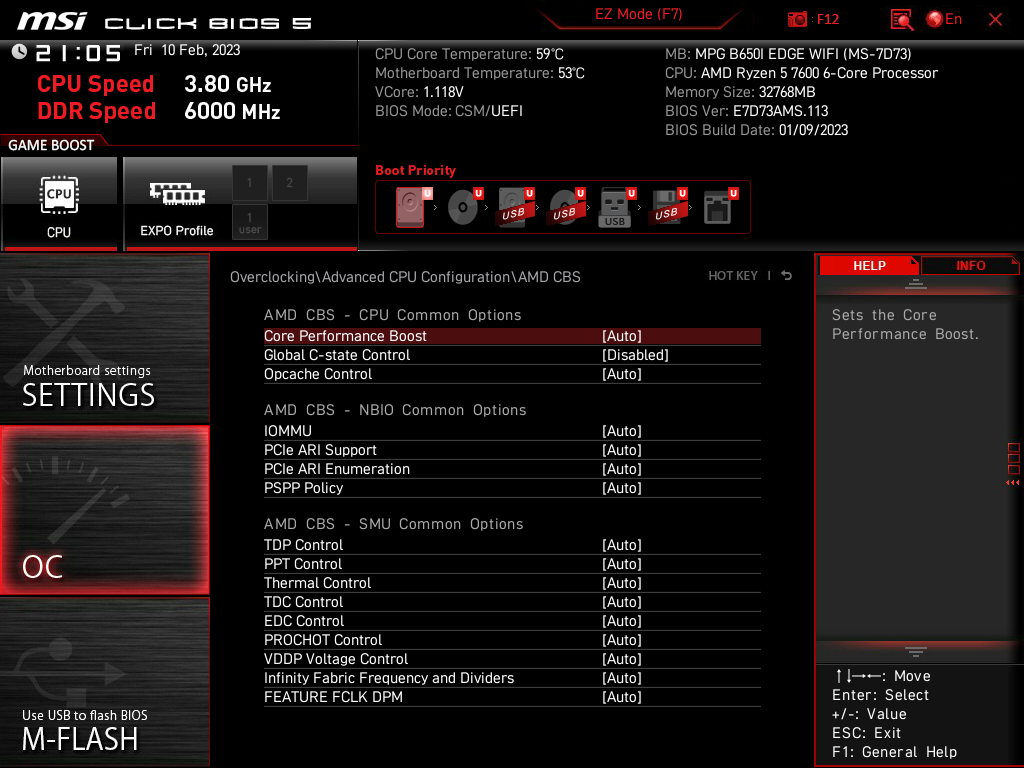Click the Core Performance Boost label
Image resolution: width=1024 pixels, height=768 pixels.
345,336
